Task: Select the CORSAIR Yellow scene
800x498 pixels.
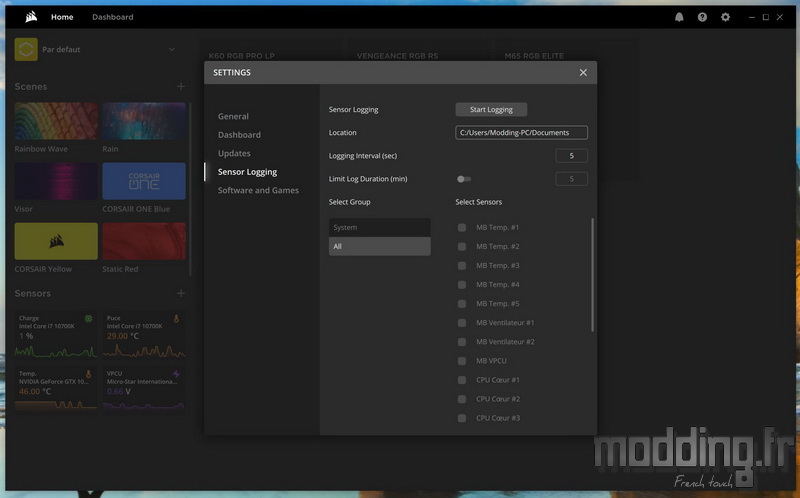Action: [x=56, y=241]
